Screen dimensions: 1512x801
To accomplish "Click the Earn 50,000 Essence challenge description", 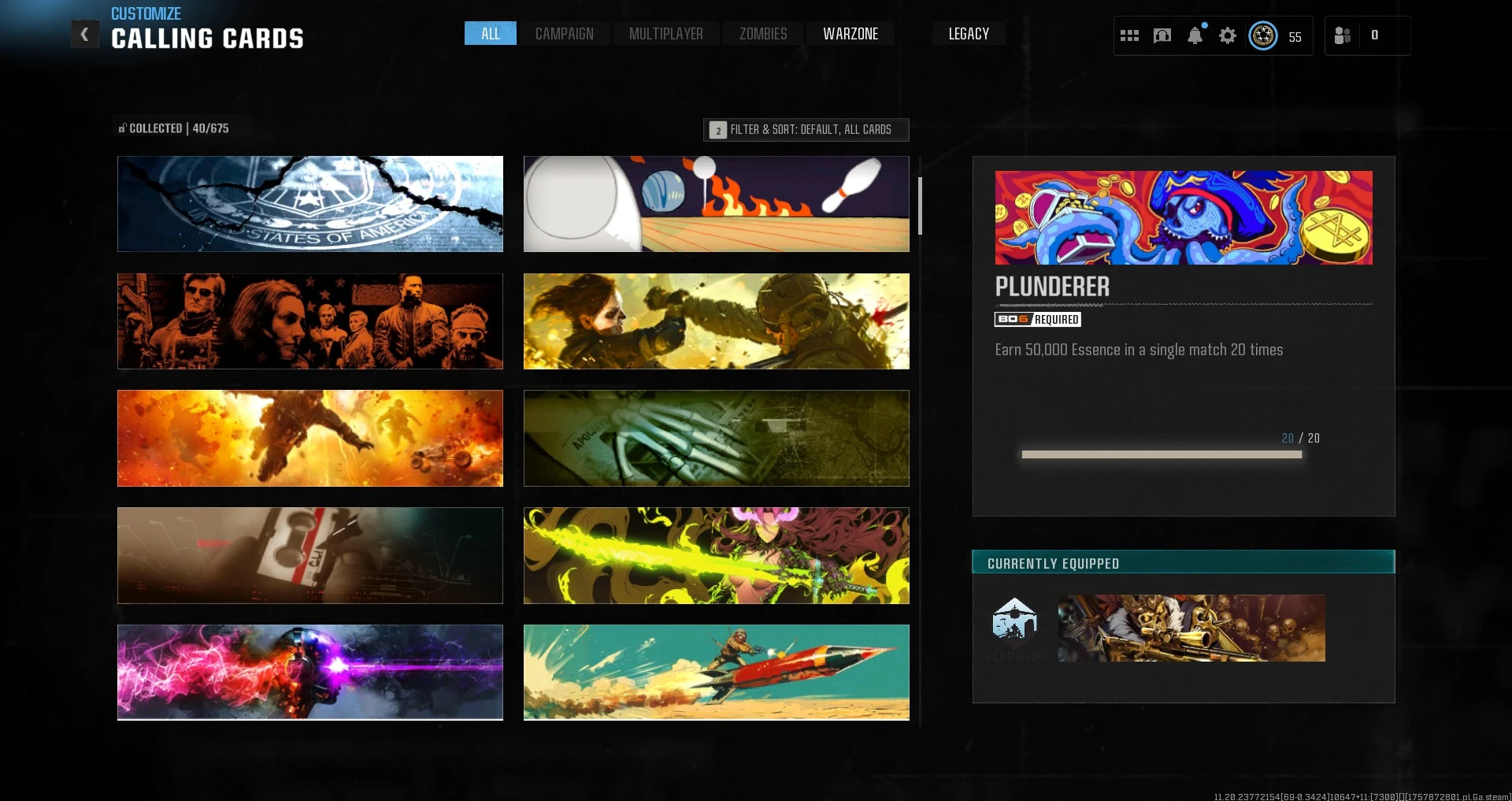I will coord(1139,350).
